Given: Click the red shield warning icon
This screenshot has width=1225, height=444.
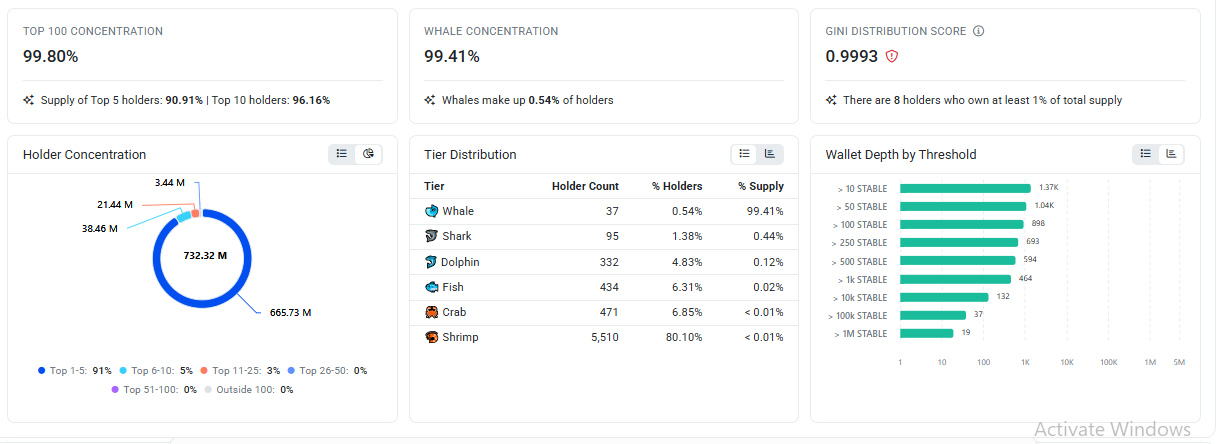Looking at the screenshot, I should [x=892, y=57].
